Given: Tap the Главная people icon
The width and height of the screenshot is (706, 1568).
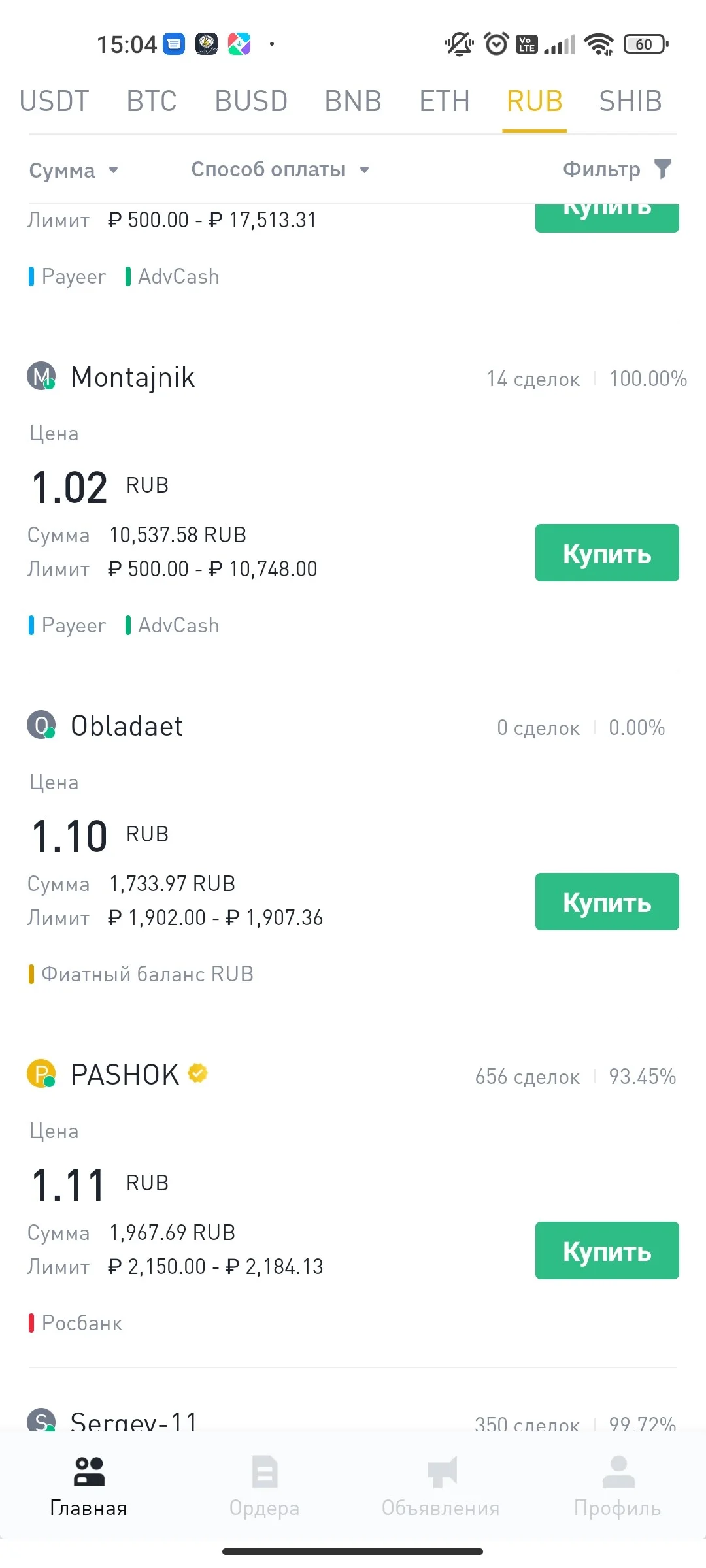Looking at the screenshot, I should [x=89, y=1471].
